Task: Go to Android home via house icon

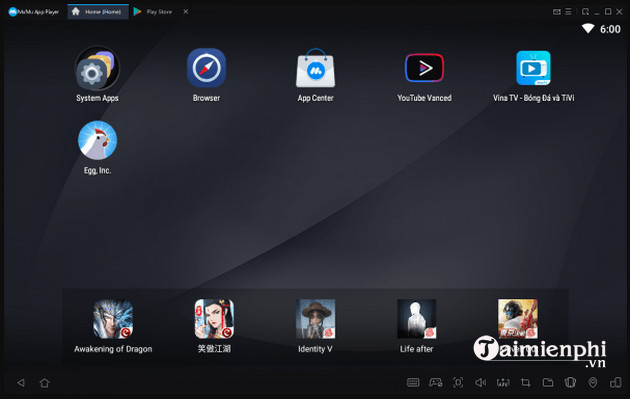Action: click(45, 383)
